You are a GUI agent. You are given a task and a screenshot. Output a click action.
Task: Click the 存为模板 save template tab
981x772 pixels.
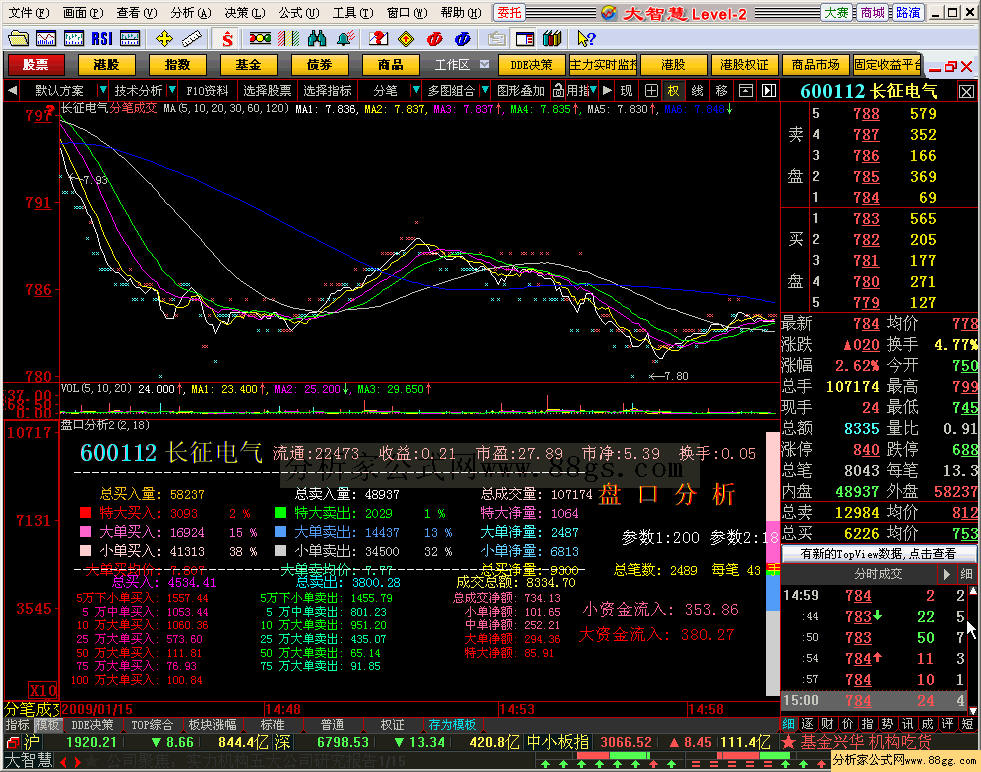click(452, 724)
